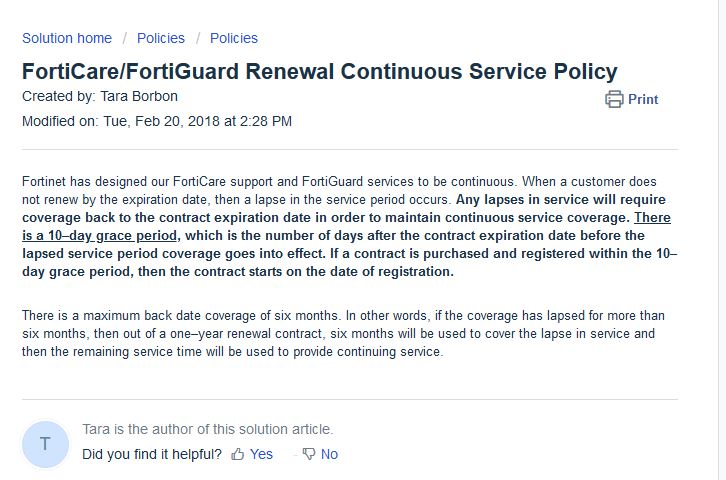The height and width of the screenshot is (480, 726).
Task: Open the last Policies breadcrumb link
Action: pos(234,38)
